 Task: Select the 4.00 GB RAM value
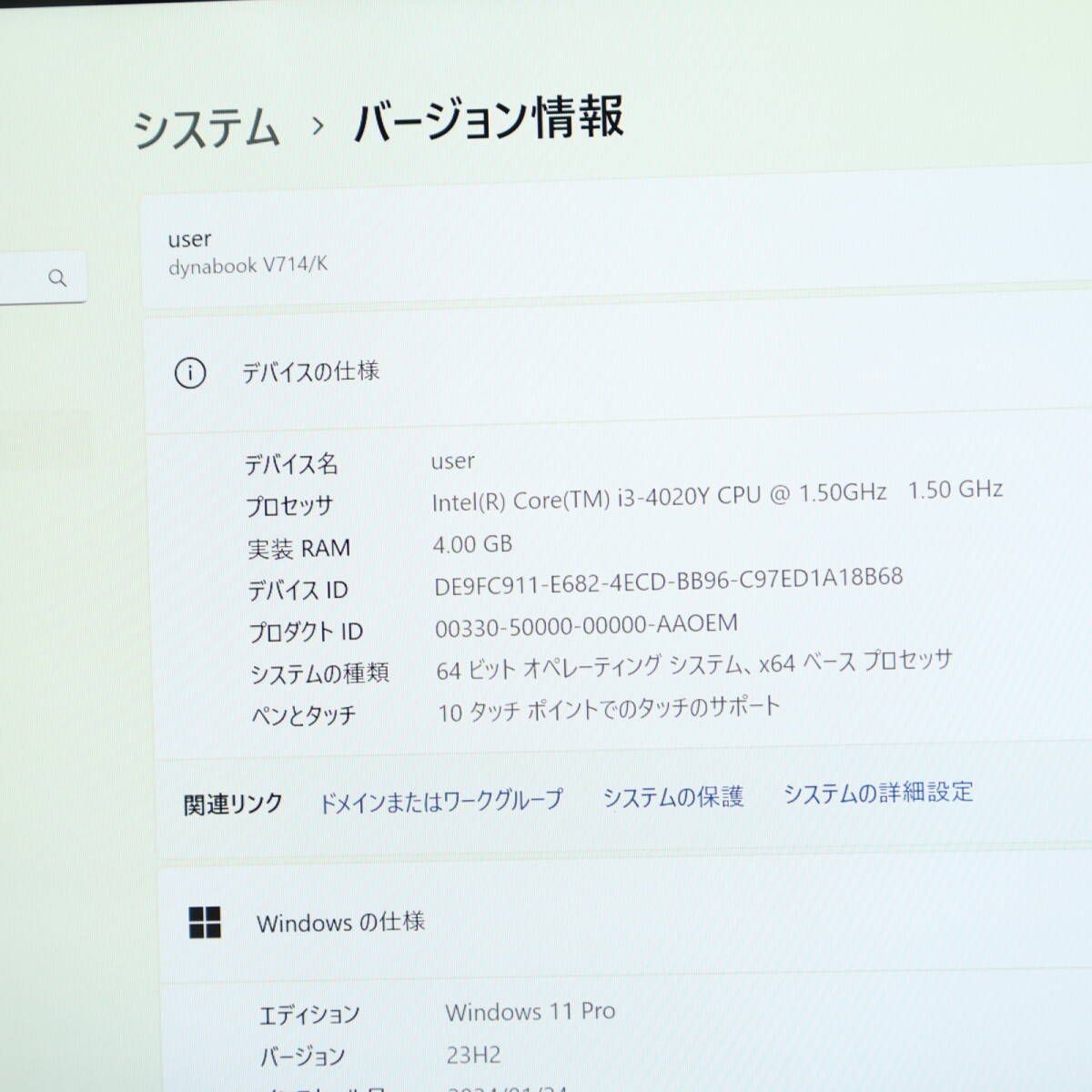[x=472, y=544]
